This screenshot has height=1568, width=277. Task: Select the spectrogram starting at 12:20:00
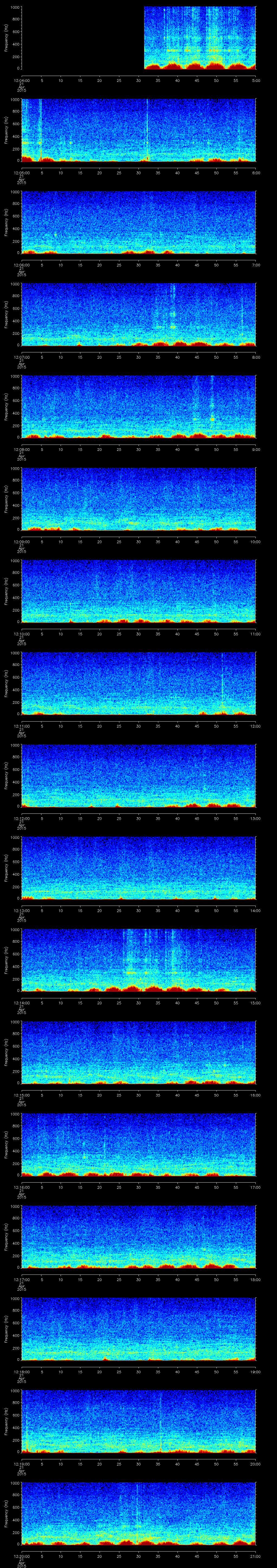pyautogui.click(x=139, y=1513)
